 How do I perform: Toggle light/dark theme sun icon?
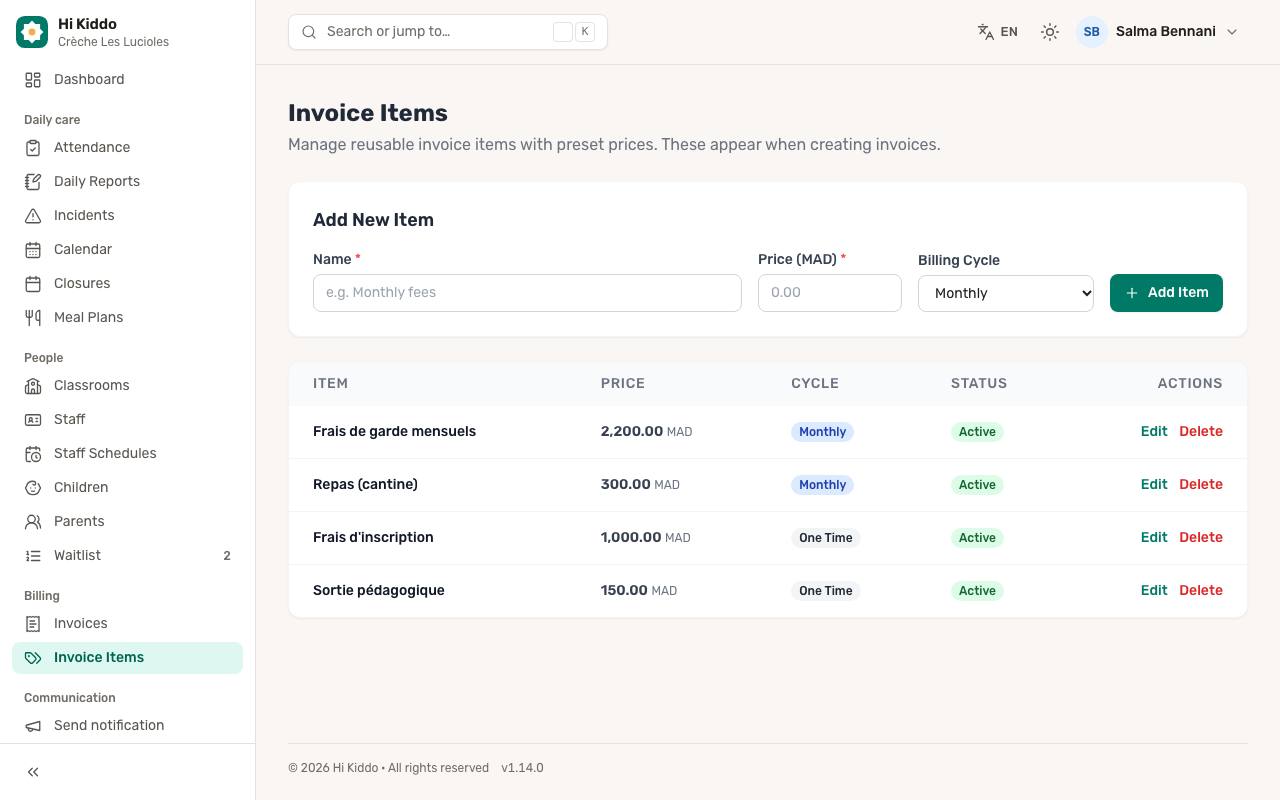pos(1049,32)
